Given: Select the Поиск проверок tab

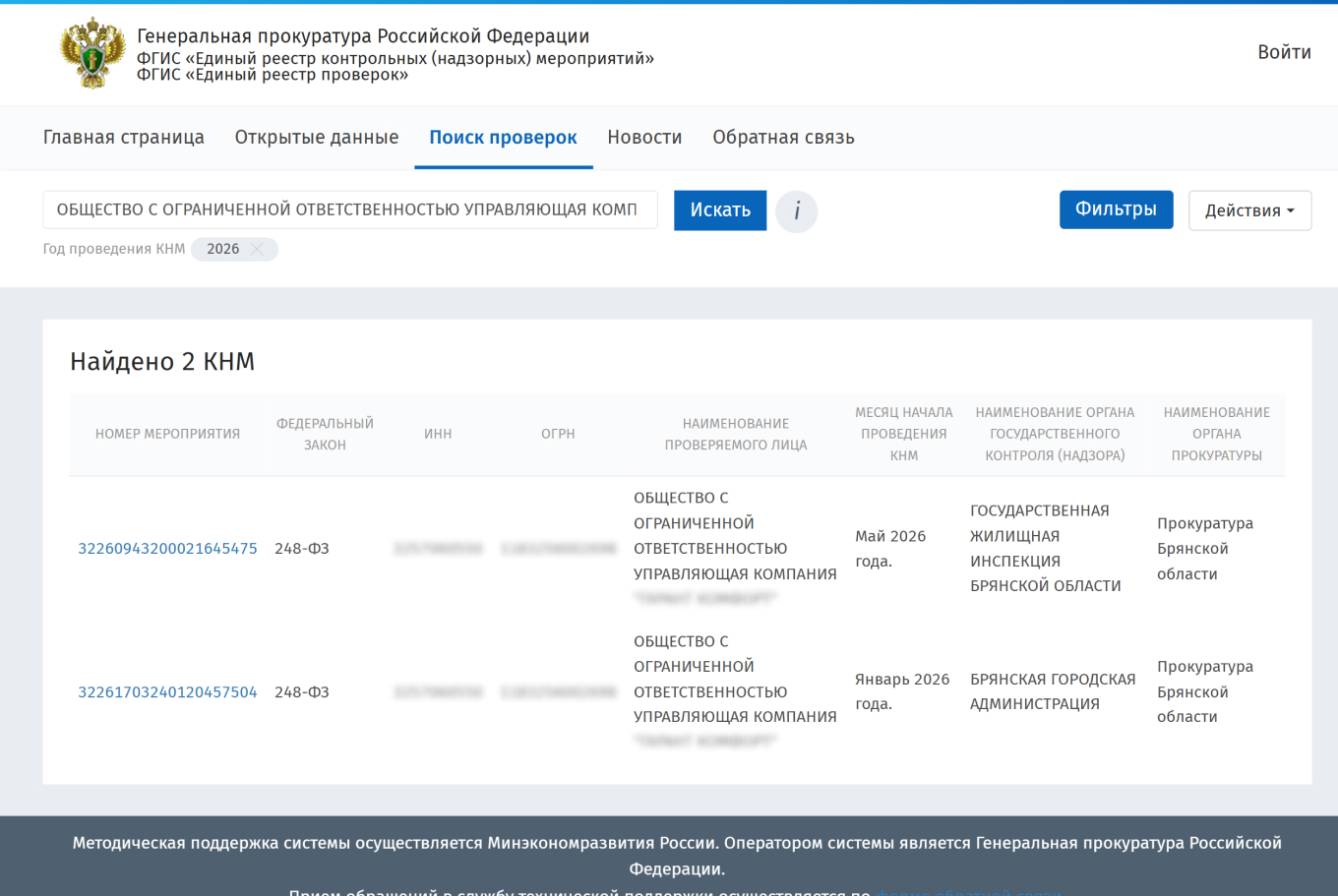Looking at the screenshot, I should point(504,138).
